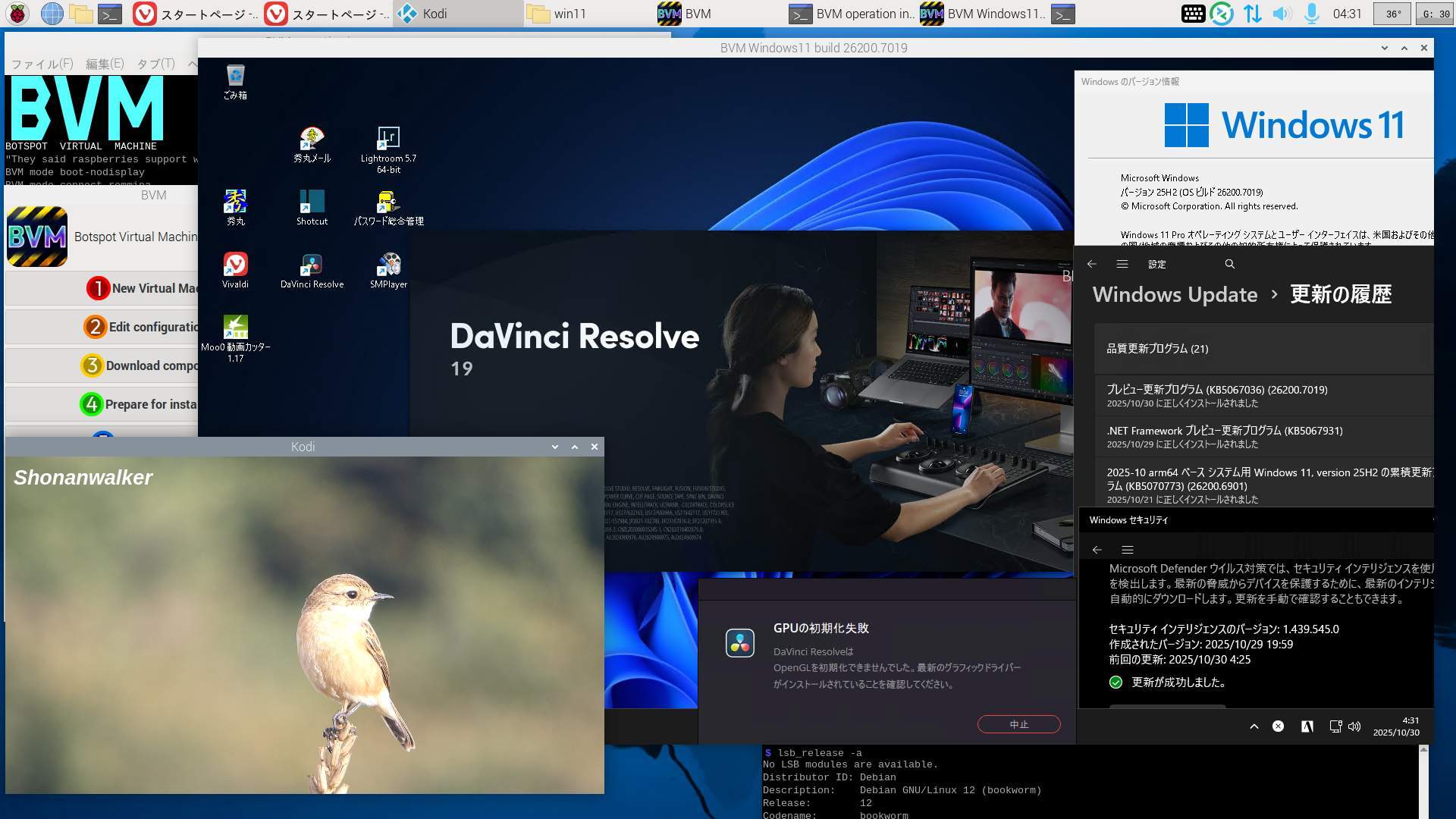Open the 編集(E) menu
The height and width of the screenshot is (819, 1456).
coord(105,64)
